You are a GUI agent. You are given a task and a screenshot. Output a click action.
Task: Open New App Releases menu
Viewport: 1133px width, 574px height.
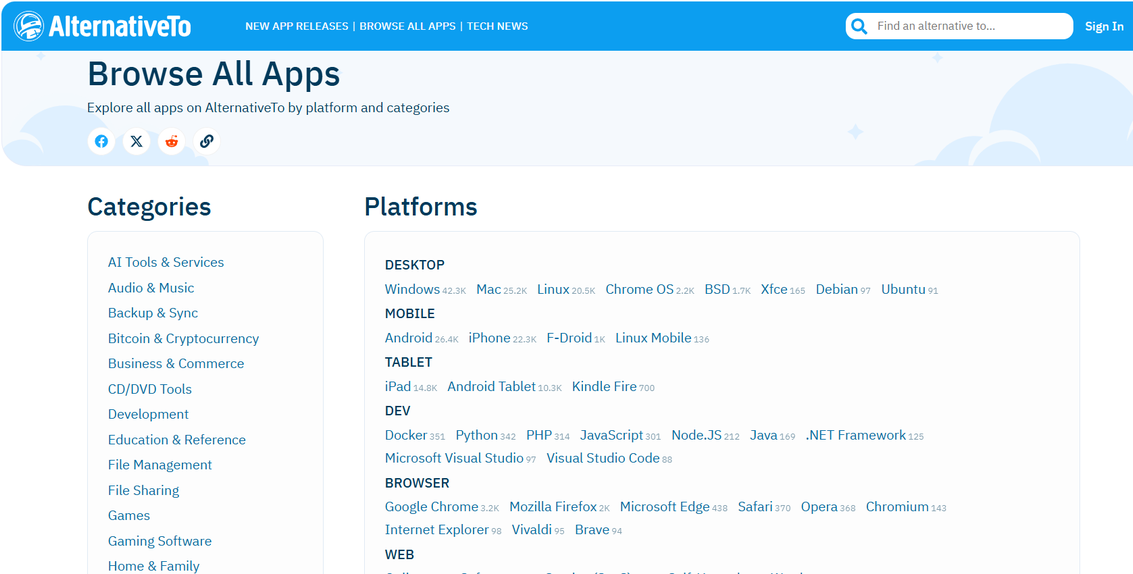pyautogui.click(x=296, y=26)
